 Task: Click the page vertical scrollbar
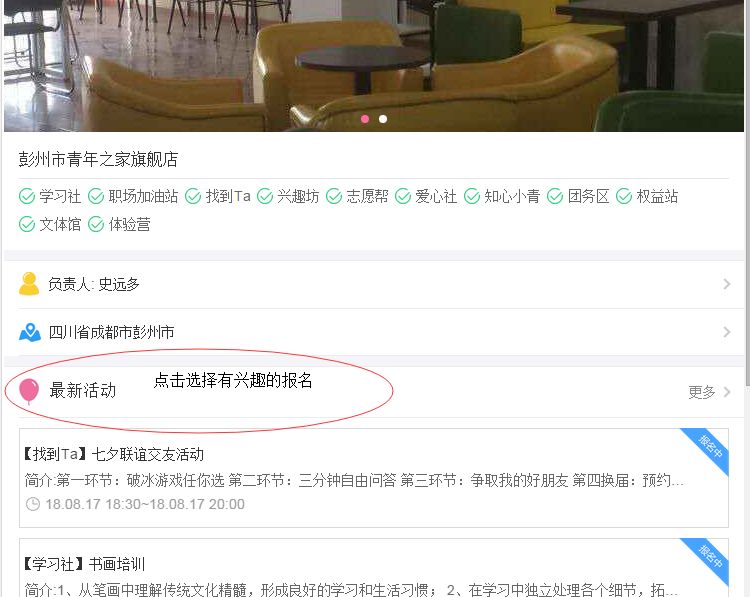coord(748,191)
